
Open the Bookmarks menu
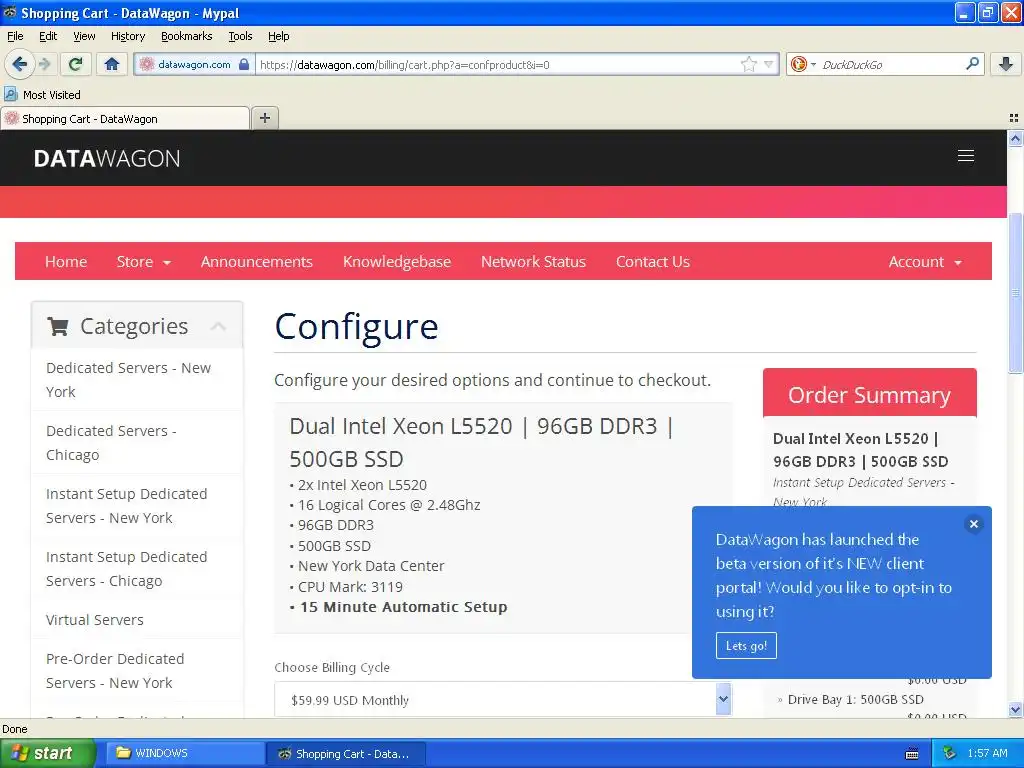click(186, 36)
